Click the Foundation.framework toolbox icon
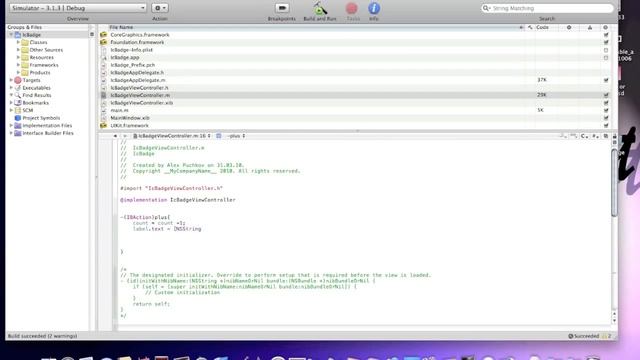Image resolution: width=640 pixels, height=360 pixels. (104, 42)
